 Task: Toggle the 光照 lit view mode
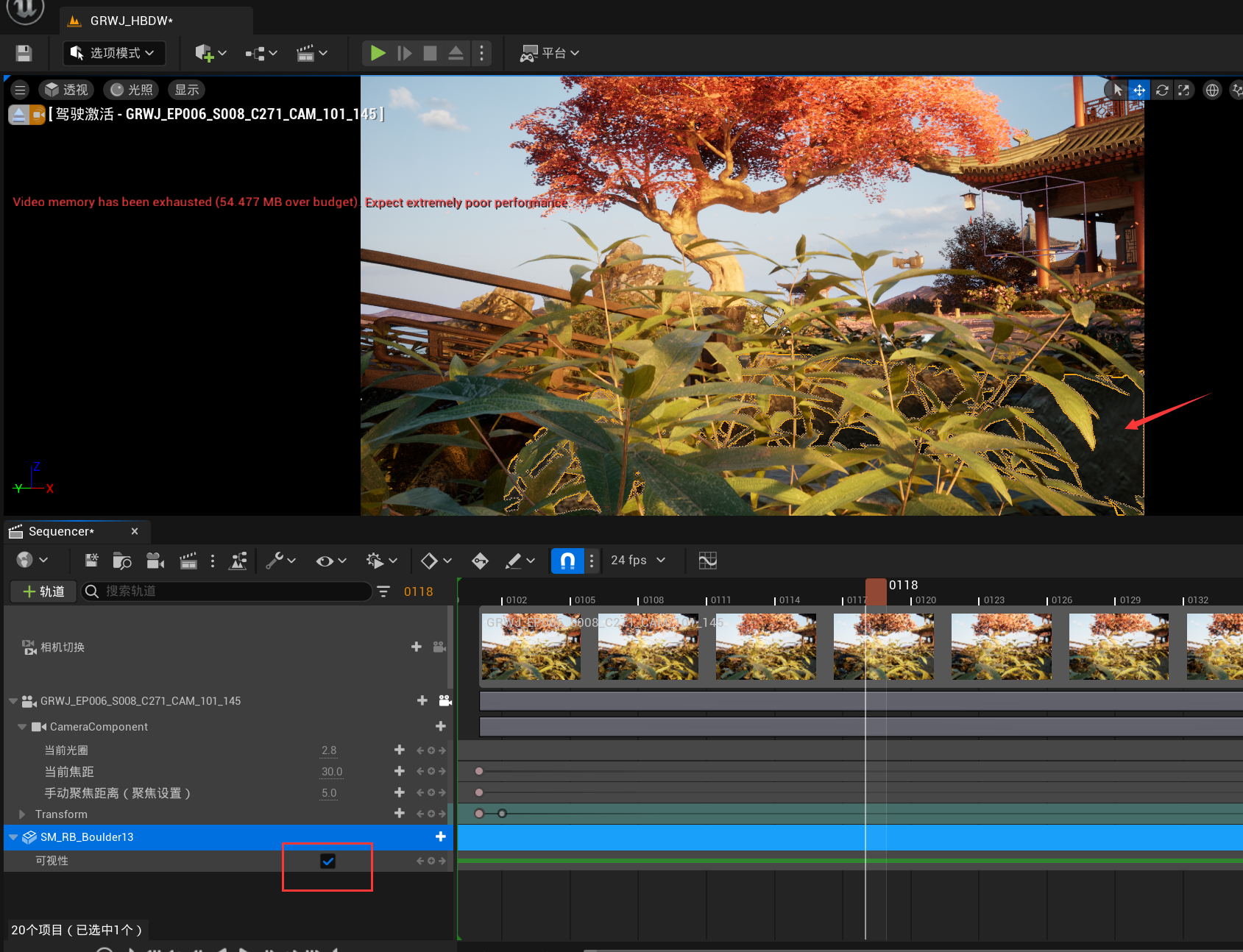pos(132,90)
